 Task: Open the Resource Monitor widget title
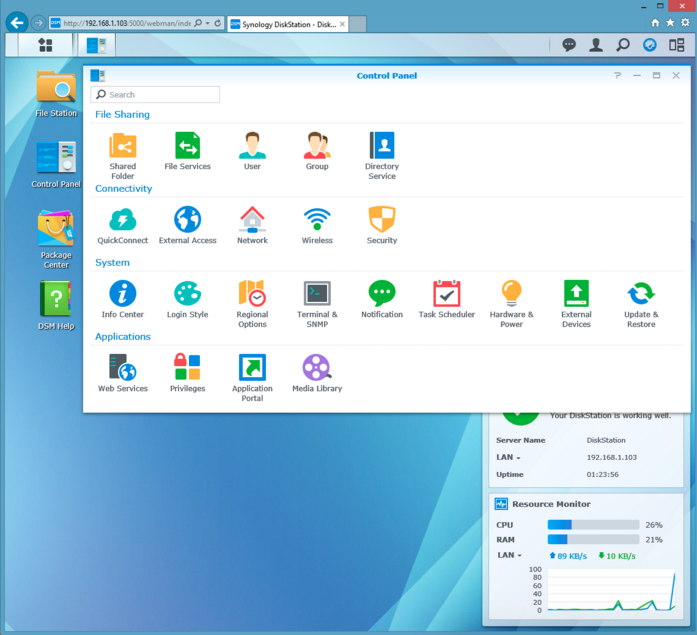[x=551, y=504]
